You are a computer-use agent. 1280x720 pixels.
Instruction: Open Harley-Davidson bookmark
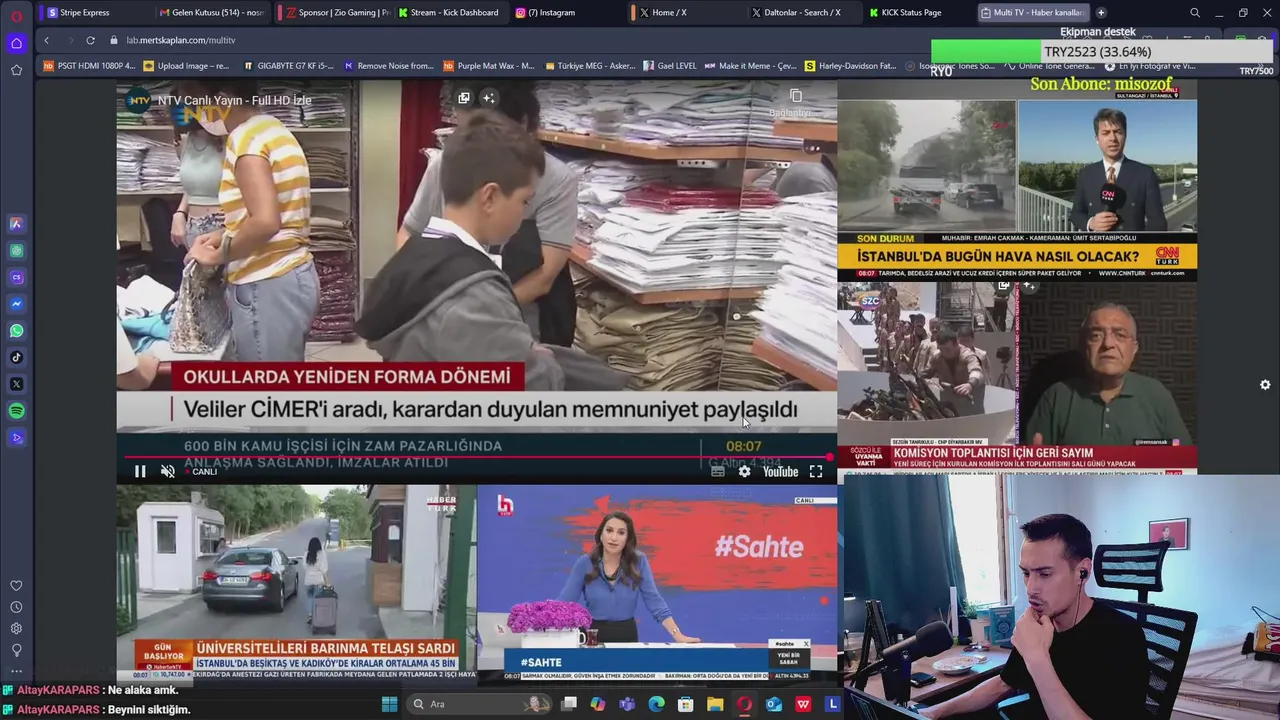(x=851, y=66)
